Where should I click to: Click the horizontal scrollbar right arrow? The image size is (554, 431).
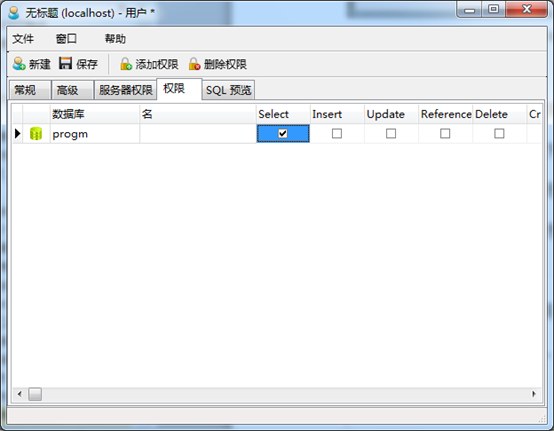(534, 394)
